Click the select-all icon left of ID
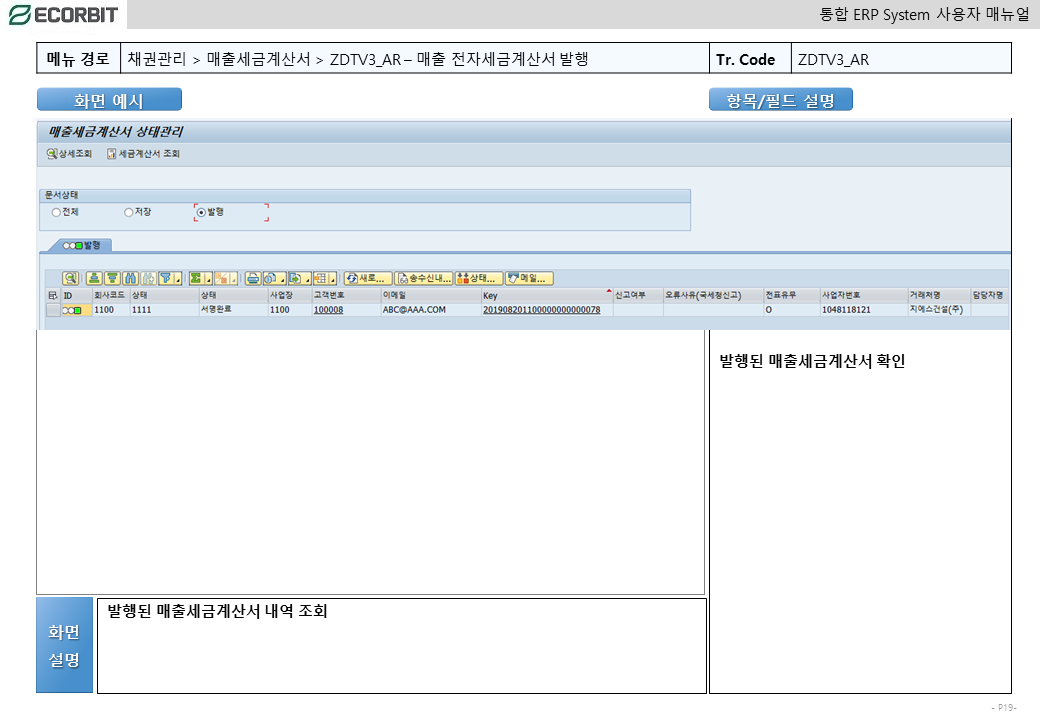Viewport: 1040px width, 720px height. click(x=53, y=296)
